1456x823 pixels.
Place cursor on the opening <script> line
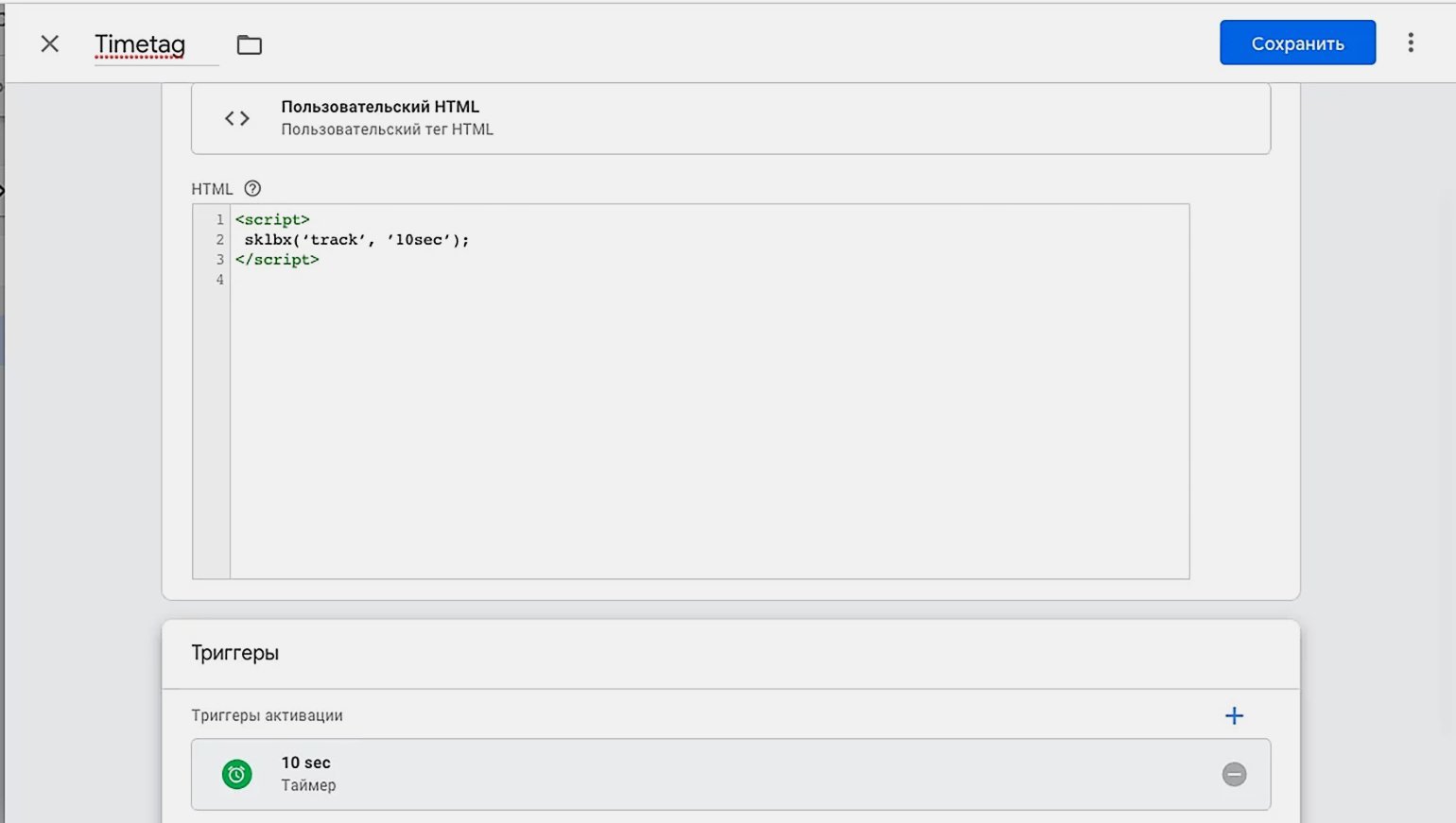click(x=272, y=220)
